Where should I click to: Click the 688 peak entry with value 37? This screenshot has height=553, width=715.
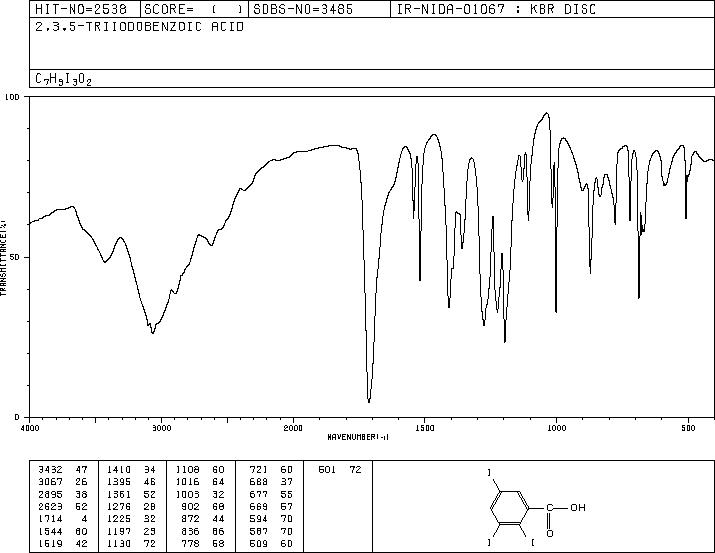coord(271,482)
